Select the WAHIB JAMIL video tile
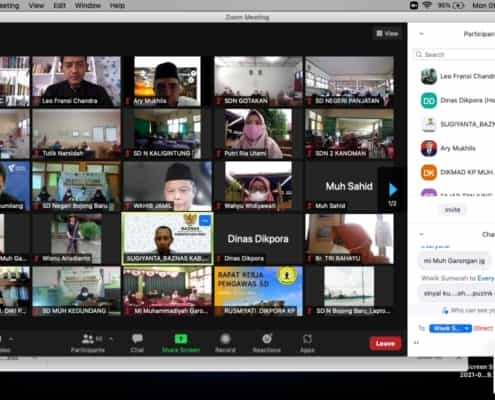The image size is (495, 400). click(167, 186)
